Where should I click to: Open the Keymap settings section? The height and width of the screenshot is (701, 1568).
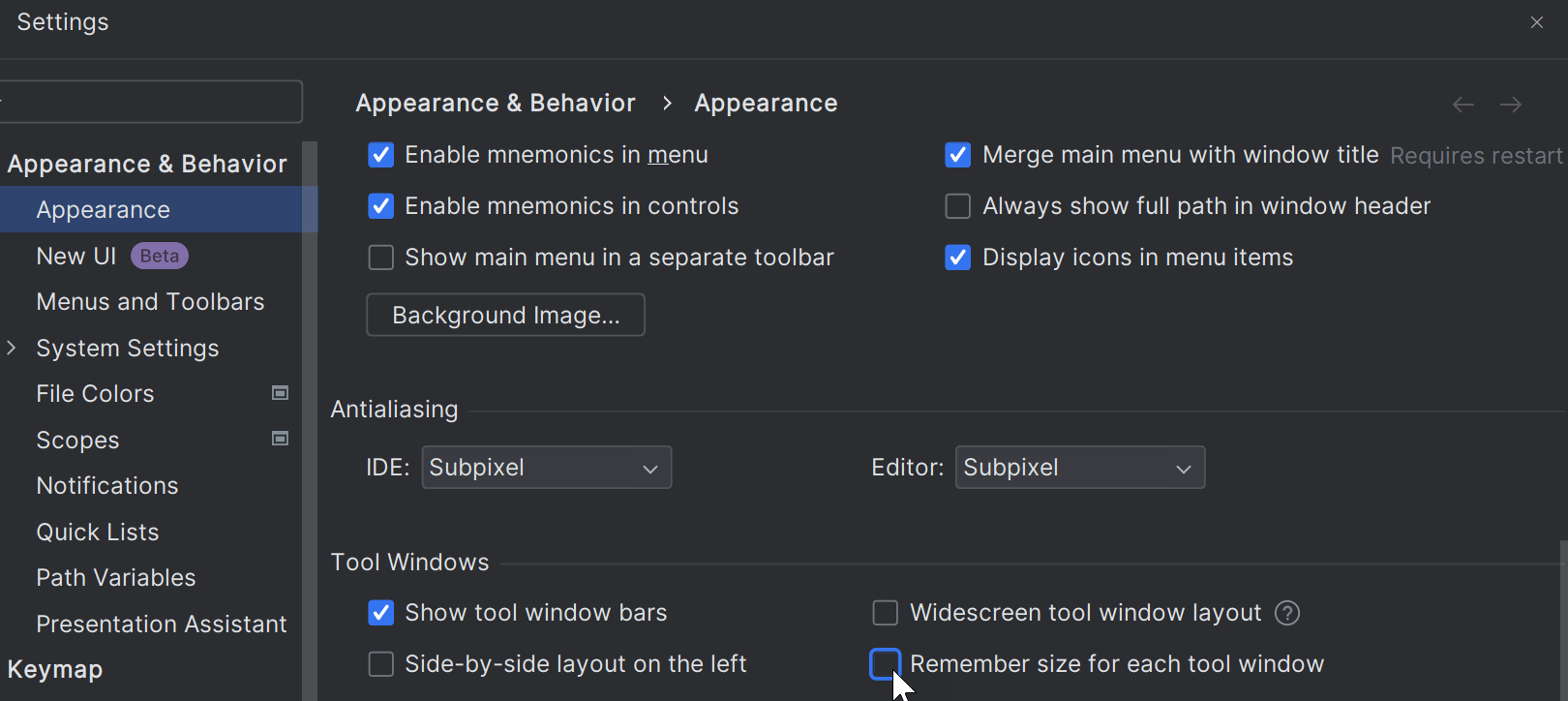pos(55,669)
